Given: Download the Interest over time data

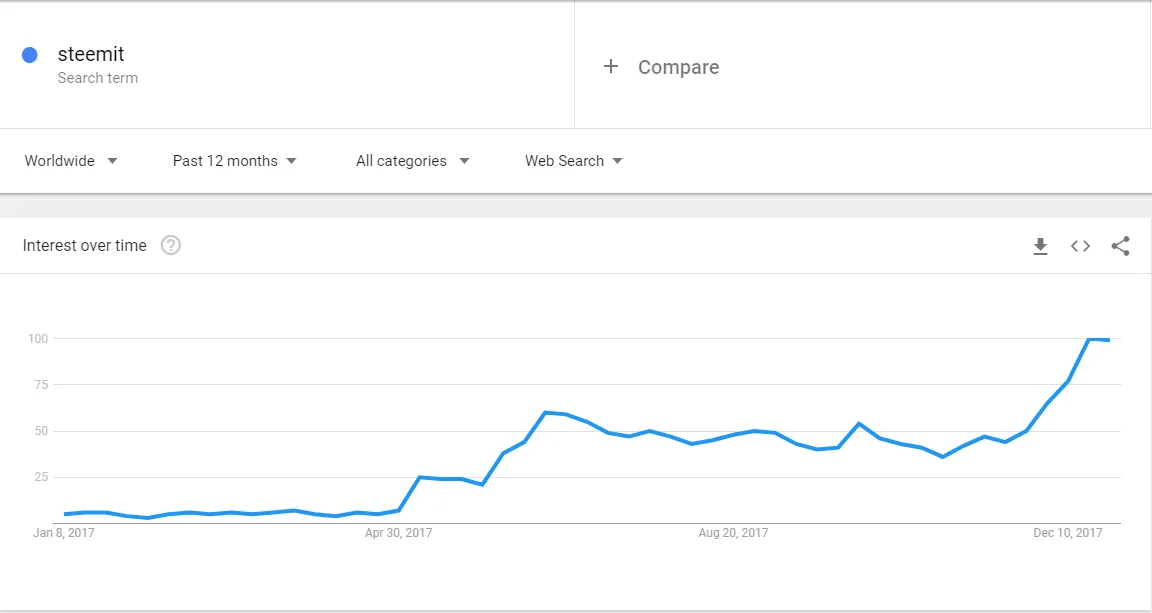Looking at the screenshot, I should pos(1040,246).
